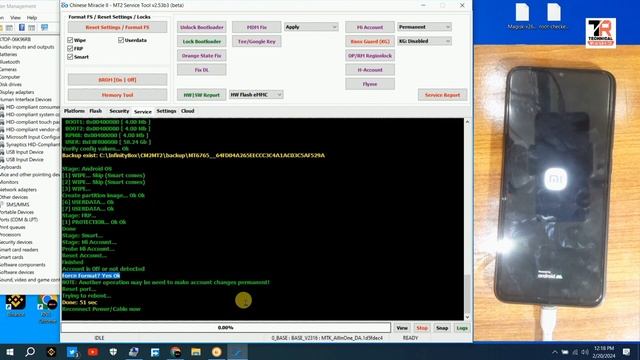Viewport: 640px width, 360px height.
Task: Select the Service tab
Action: pyautogui.click(x=142, y=111)
